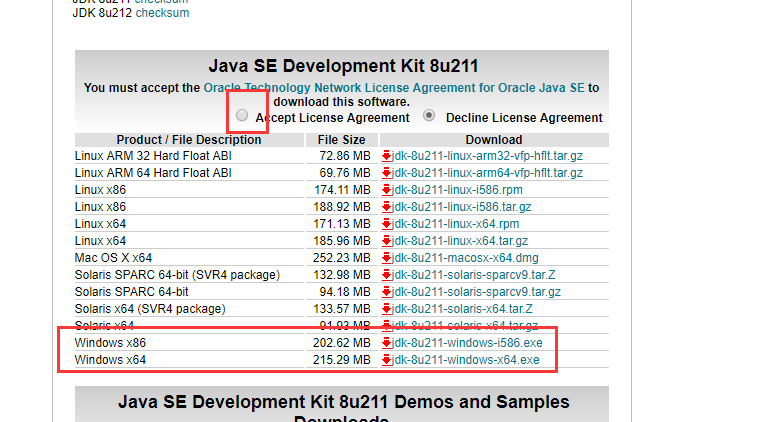Viewport: 772px width, 422px height.
Task: Download jdk-8u211-solaris-sparcv9.tar.gz
Action: (x=476, y=292)
